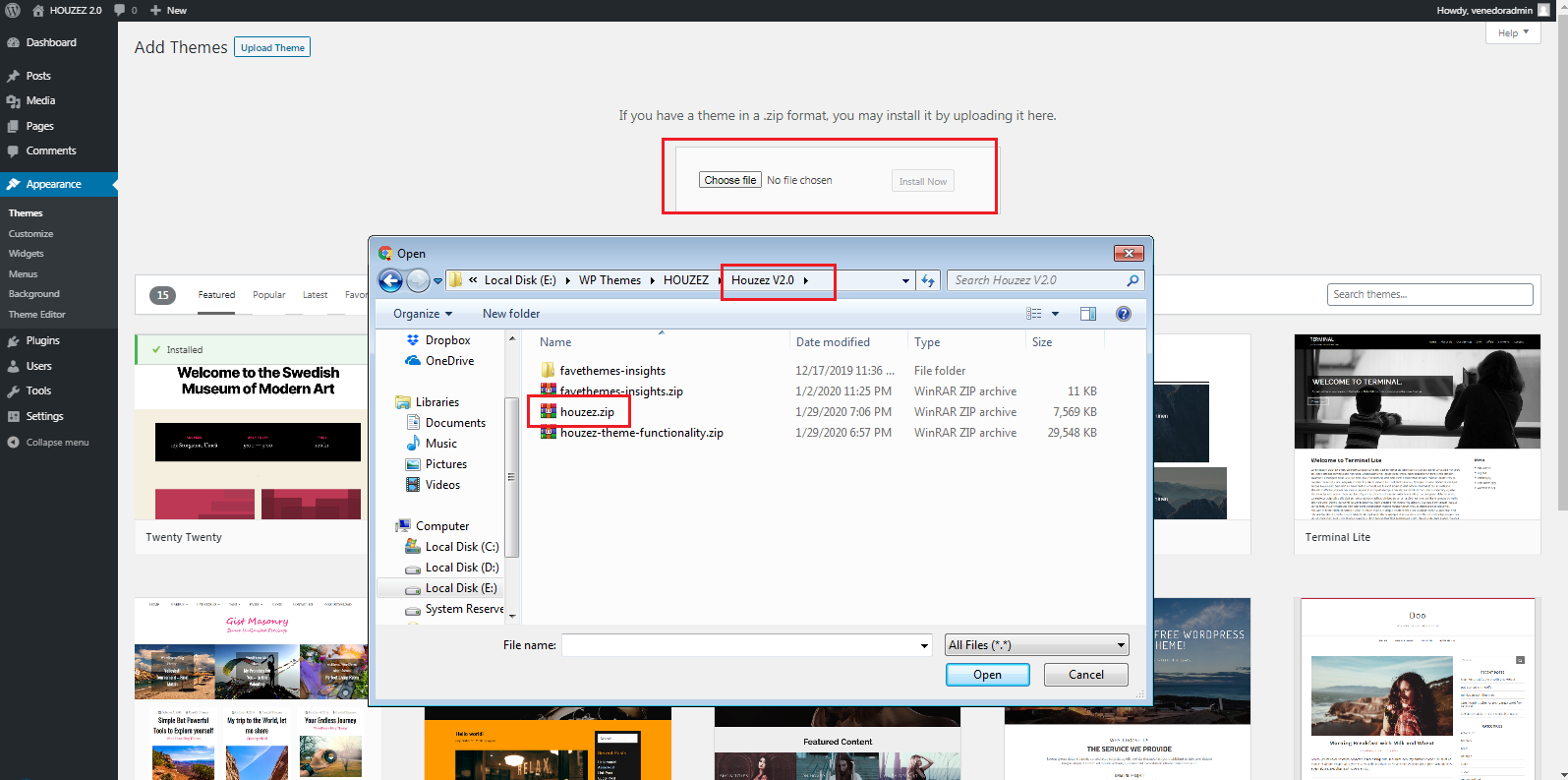This screenshot has height=780, width=1568.
Task: Open Widgets under Appearance
Action: pyautogui.click(x=27, y=254)
